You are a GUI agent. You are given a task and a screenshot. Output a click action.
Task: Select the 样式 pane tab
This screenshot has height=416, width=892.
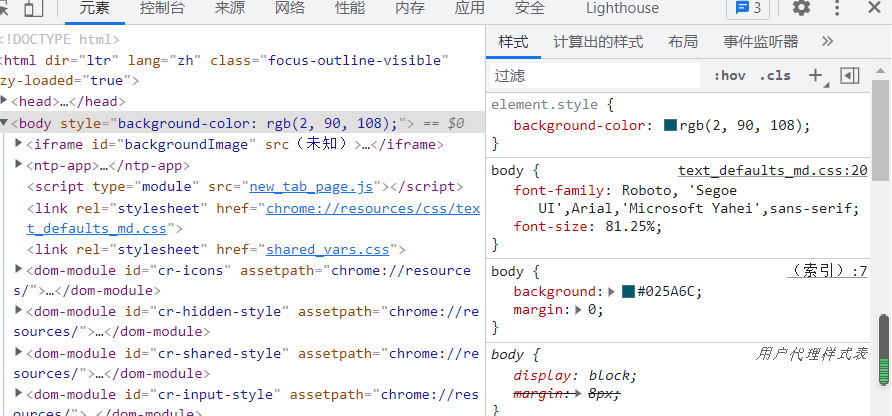click(x=513, y=42)
